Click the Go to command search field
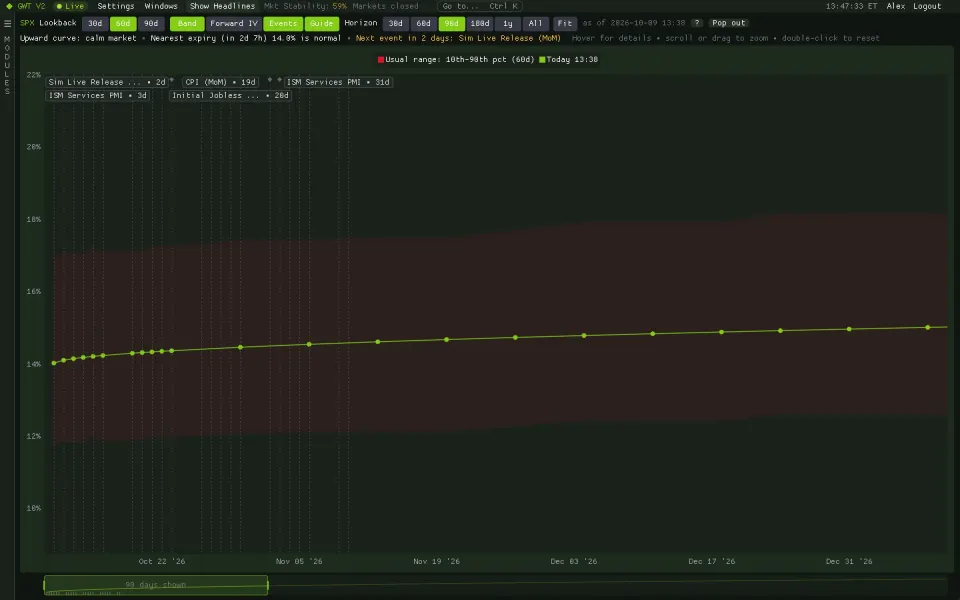Viewport: 960px width, 600px height. pyautogui.click(x=479, y=6)
